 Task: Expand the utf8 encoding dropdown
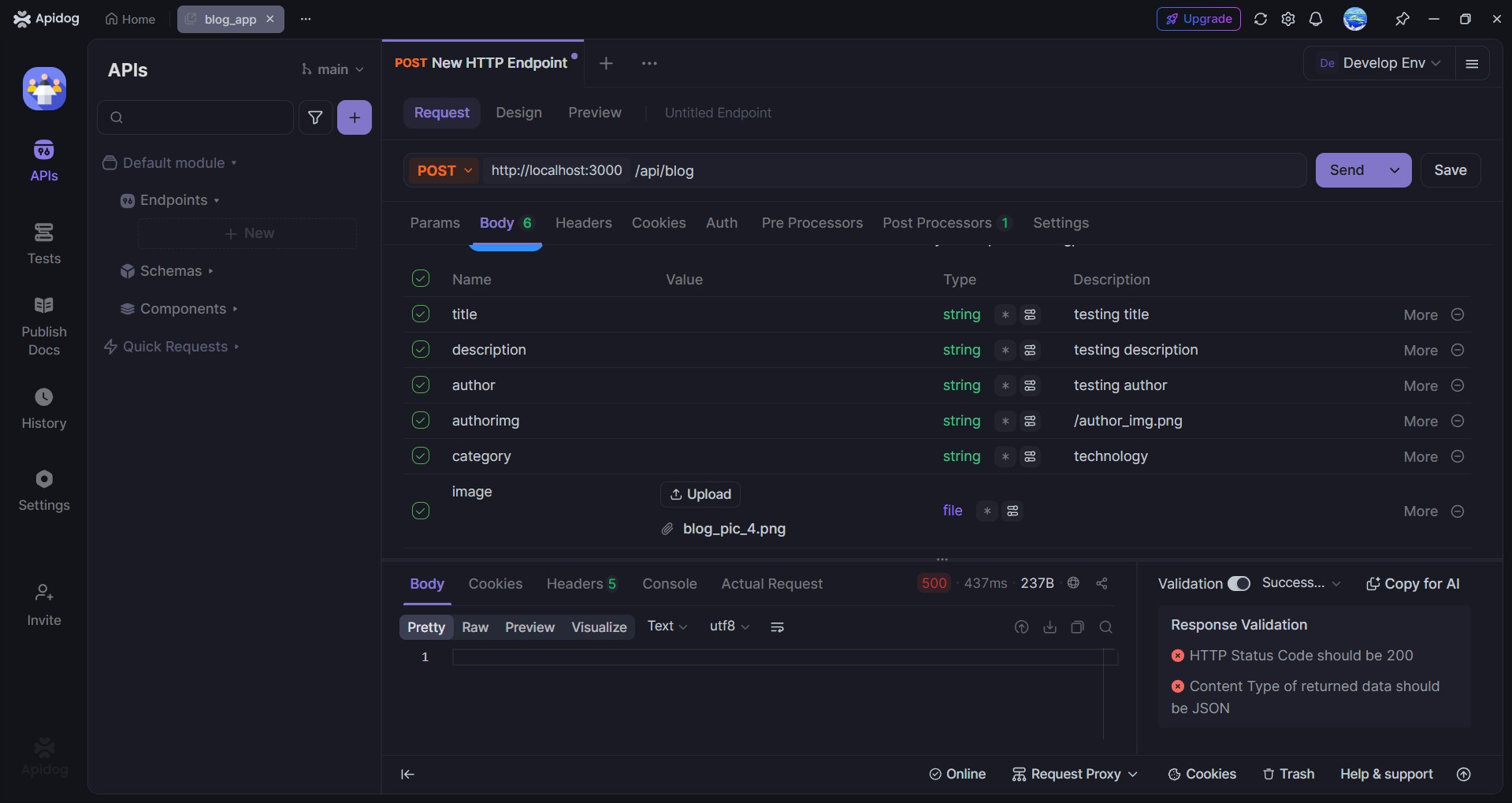(730, 626)
